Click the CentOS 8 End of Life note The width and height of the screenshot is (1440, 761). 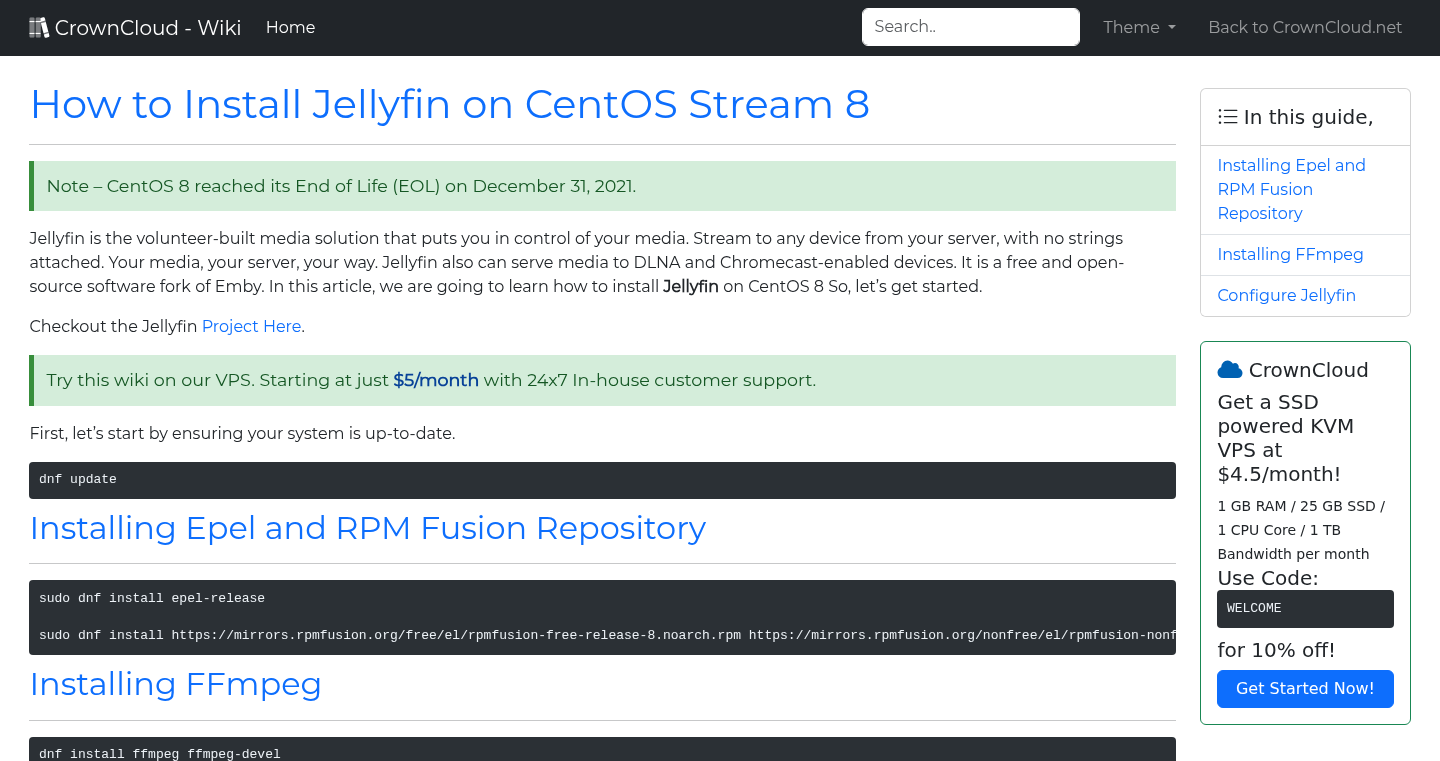(x=602, y=186)
